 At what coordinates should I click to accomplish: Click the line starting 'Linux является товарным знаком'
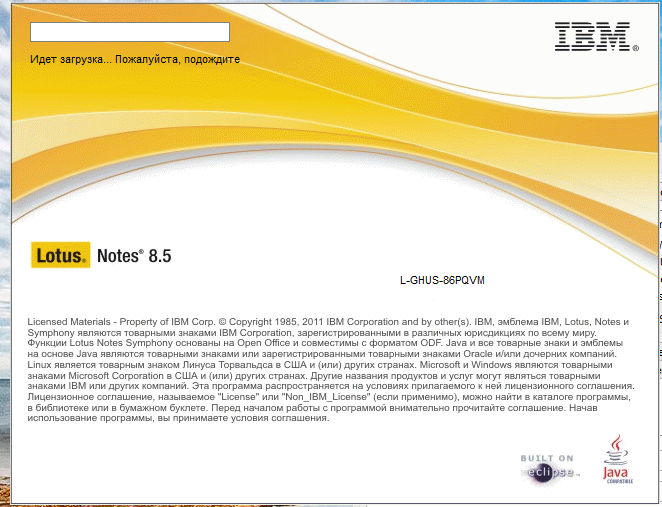pyautogui.click(x=320, y=365)
